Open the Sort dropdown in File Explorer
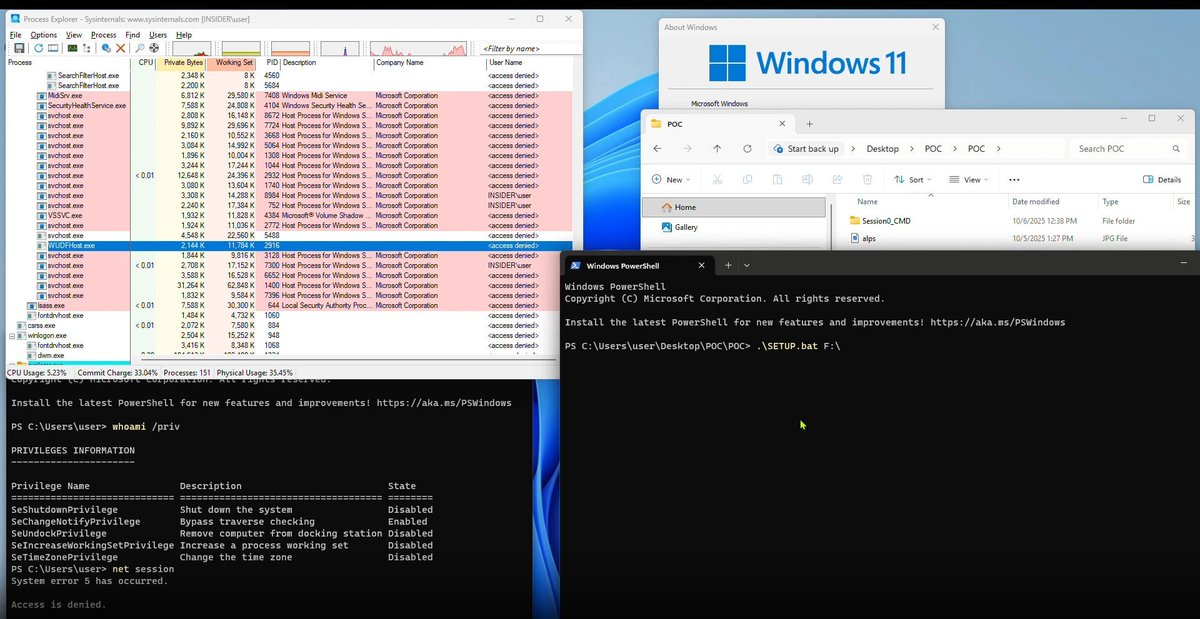Screen dimensions: 1200x619 [x=911, y=179]
